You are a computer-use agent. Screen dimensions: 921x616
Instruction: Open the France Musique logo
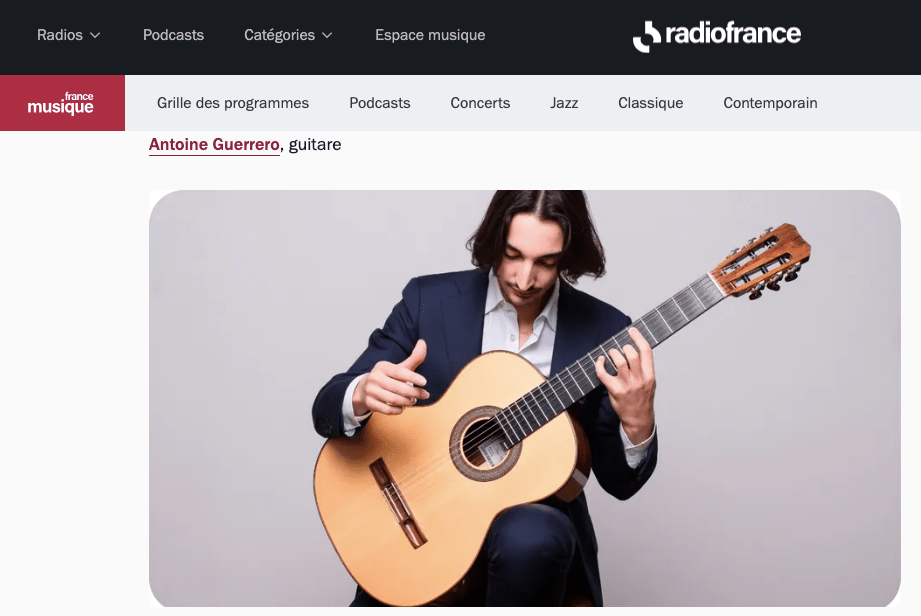click(62, 103)
